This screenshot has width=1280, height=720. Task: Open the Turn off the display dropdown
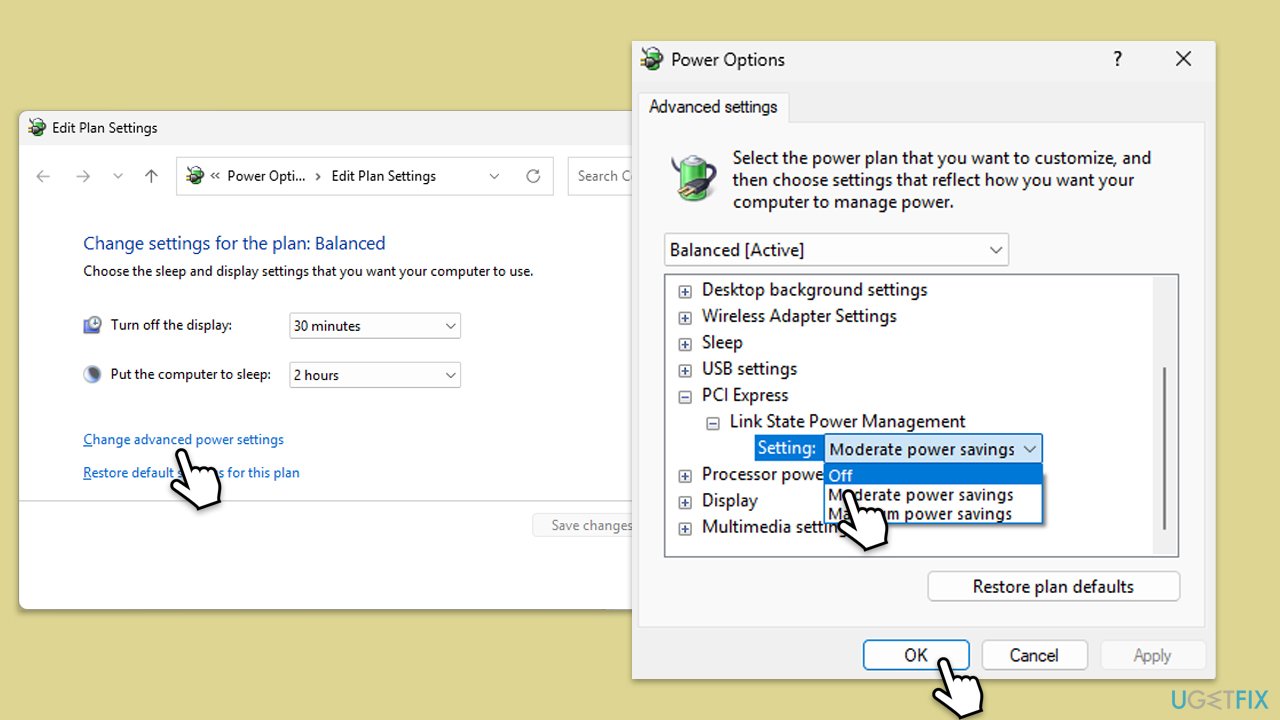374,326
